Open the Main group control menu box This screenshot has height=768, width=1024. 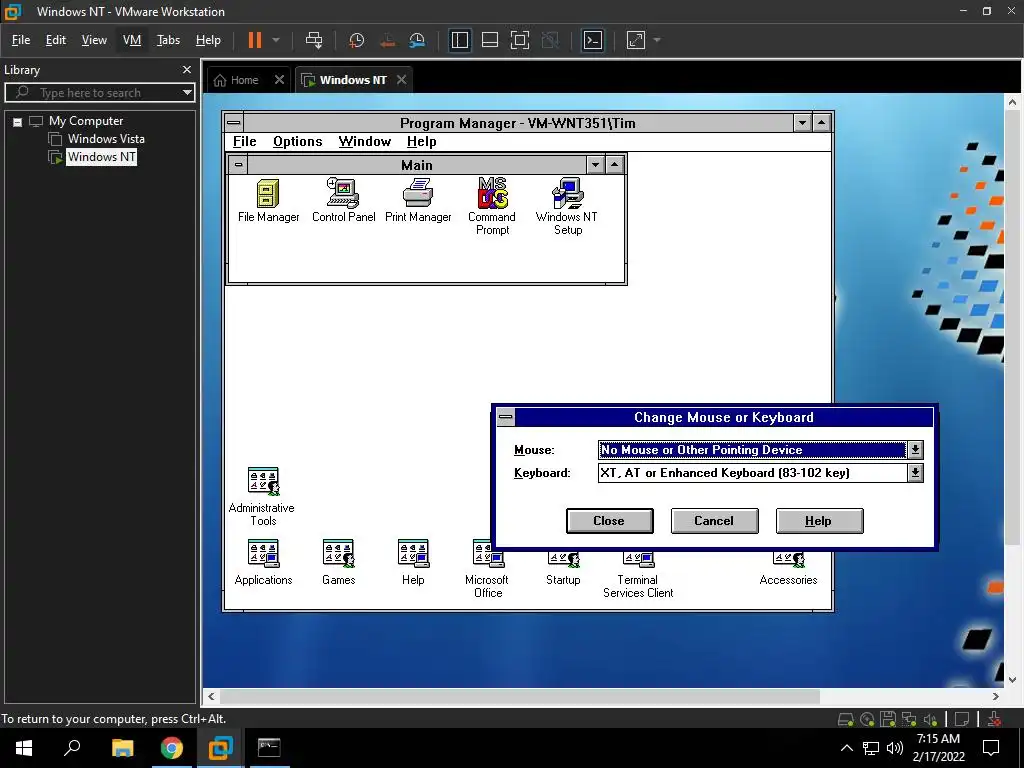click(238, 165)
